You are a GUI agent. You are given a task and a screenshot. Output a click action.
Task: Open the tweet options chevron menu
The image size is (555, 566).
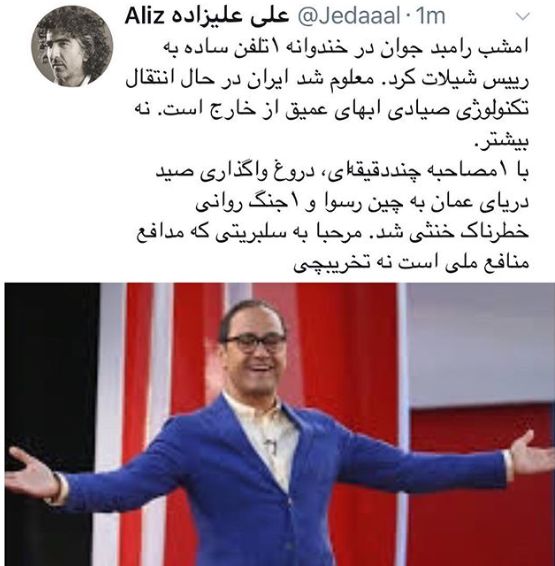522,17
